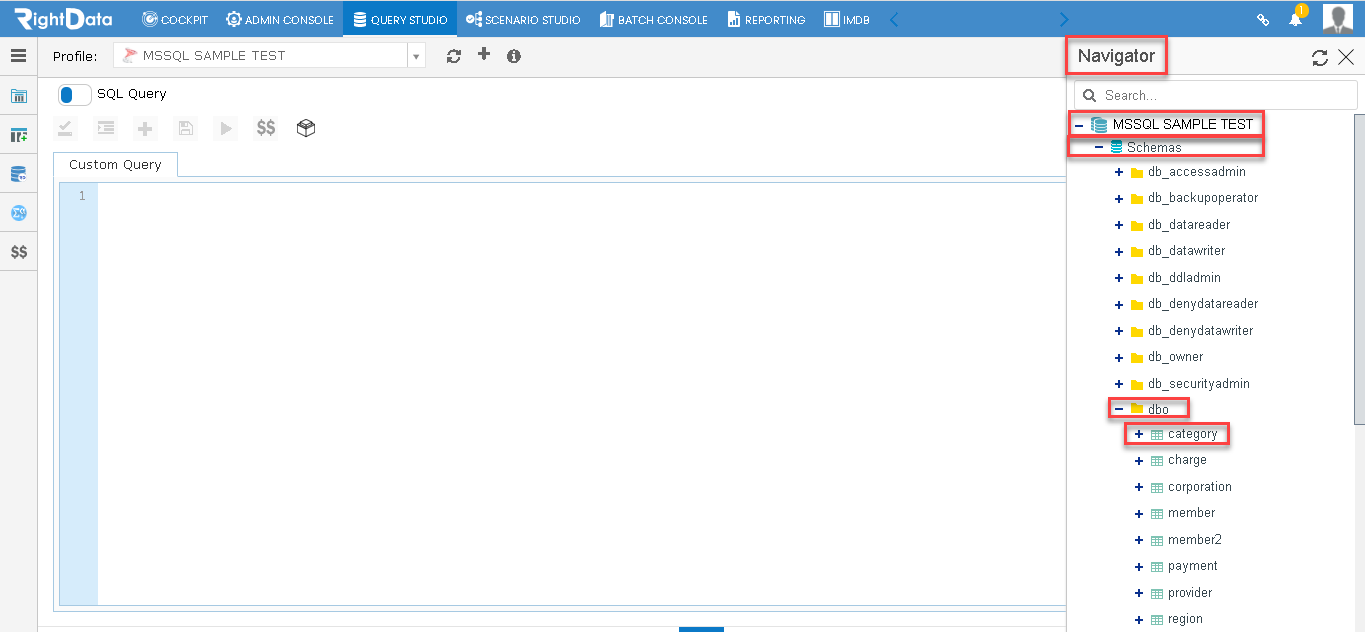Switch to Admin Console tab
The image size is (1365, 632).
280,19
